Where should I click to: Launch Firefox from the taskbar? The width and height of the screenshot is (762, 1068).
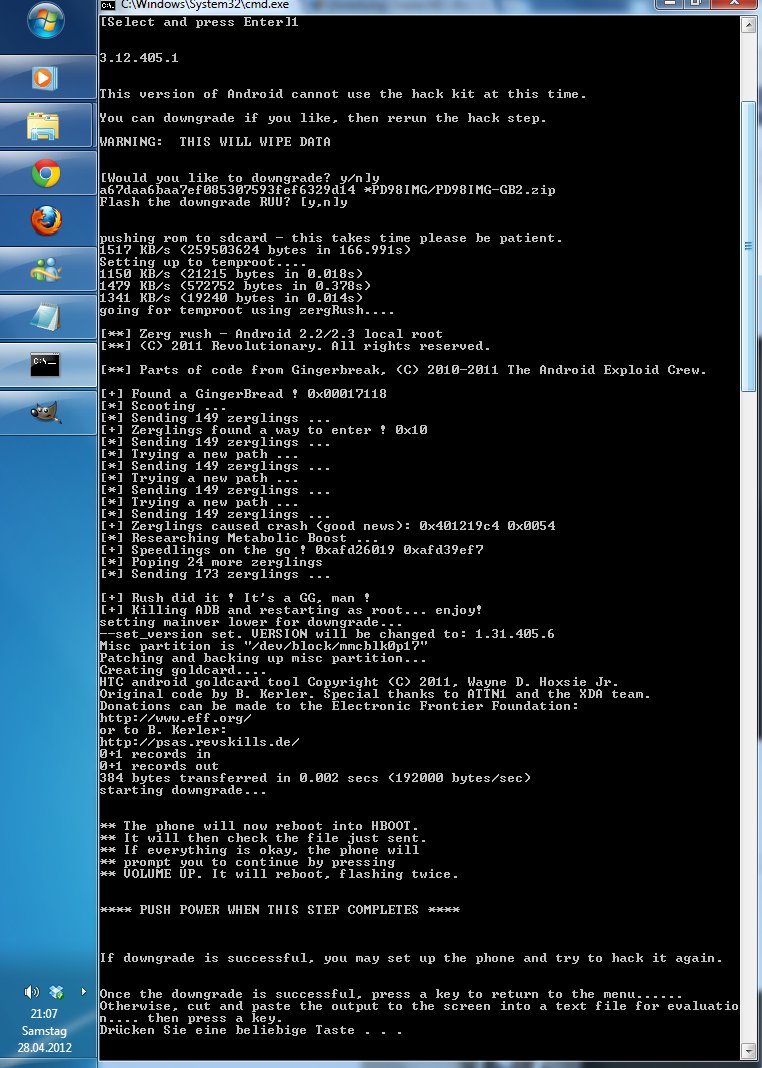pos(46,221)
